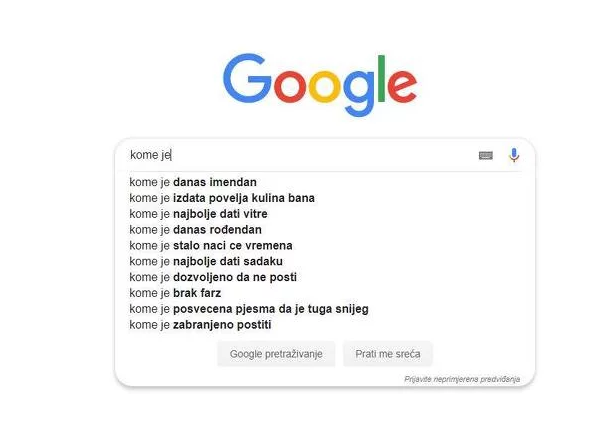
Task: Select 'kome je najbolje dati sadaku'
Action: [x=205, y=261]
